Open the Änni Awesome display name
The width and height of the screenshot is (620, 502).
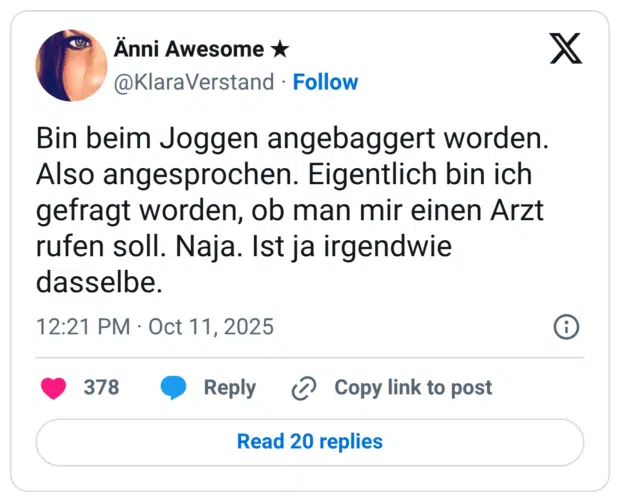[x=190, y=48]
